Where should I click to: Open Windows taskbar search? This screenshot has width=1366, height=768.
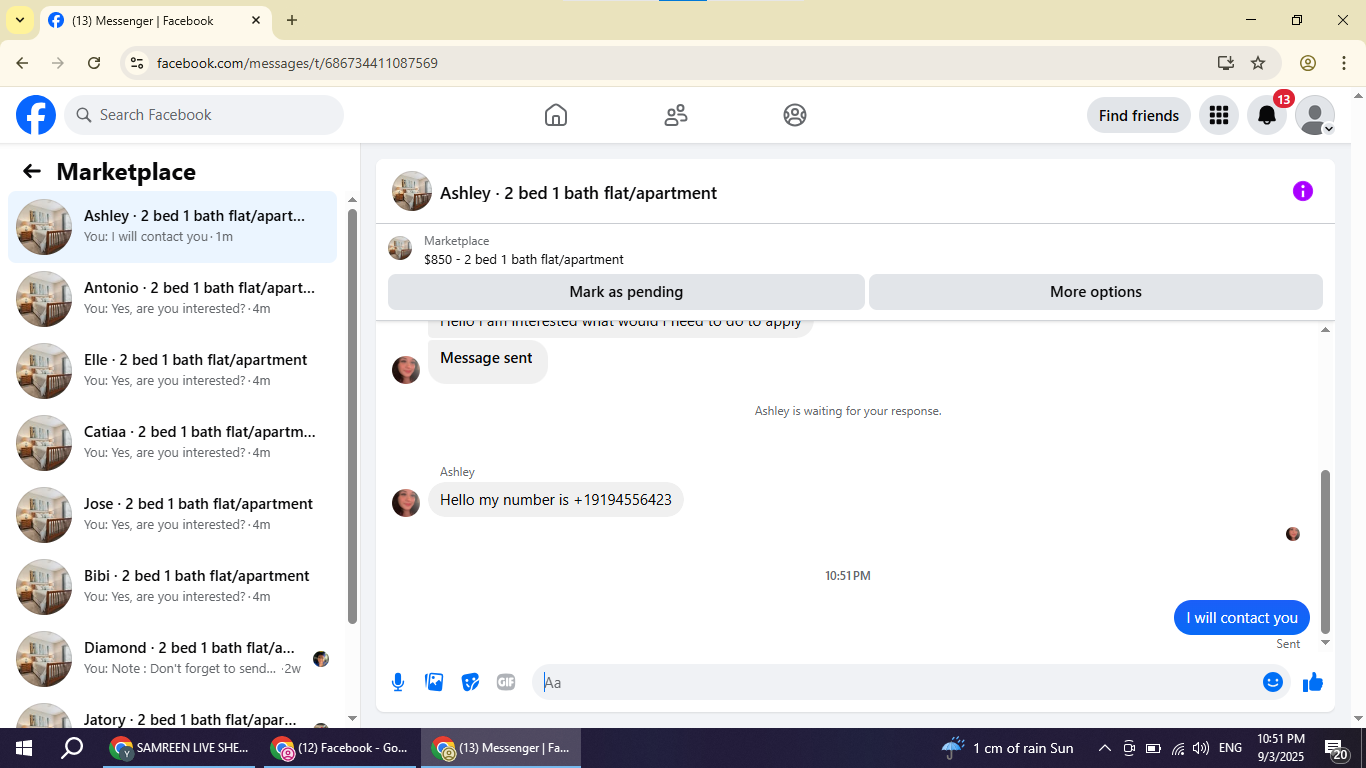pyautogui.click(x=72, y=748)
